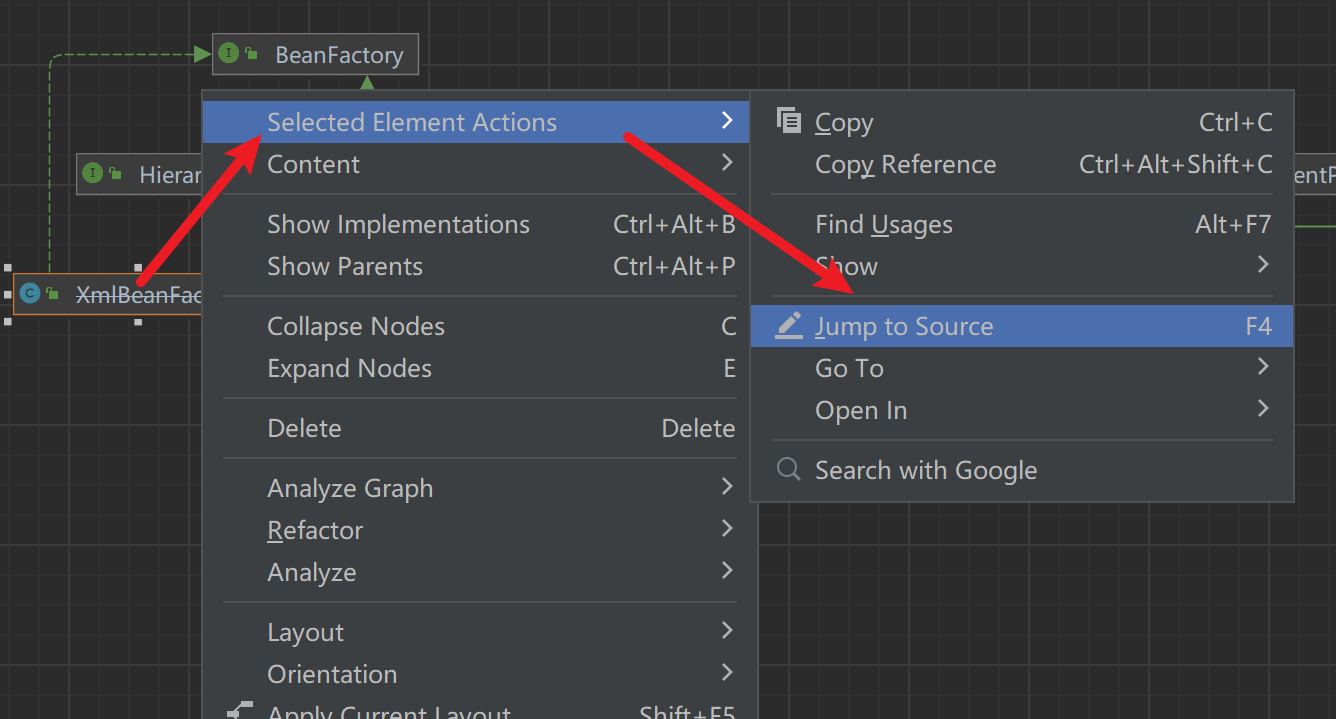Choose Collapse Nodes option
Image resolution: width=1336 pixels, height=719 pixels.
click(356, 327)
